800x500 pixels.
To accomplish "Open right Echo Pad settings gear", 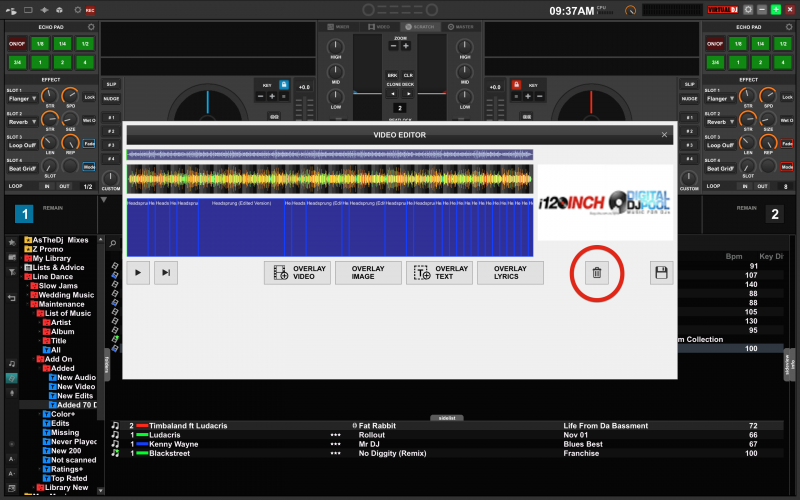I will [x=789, y=27].
